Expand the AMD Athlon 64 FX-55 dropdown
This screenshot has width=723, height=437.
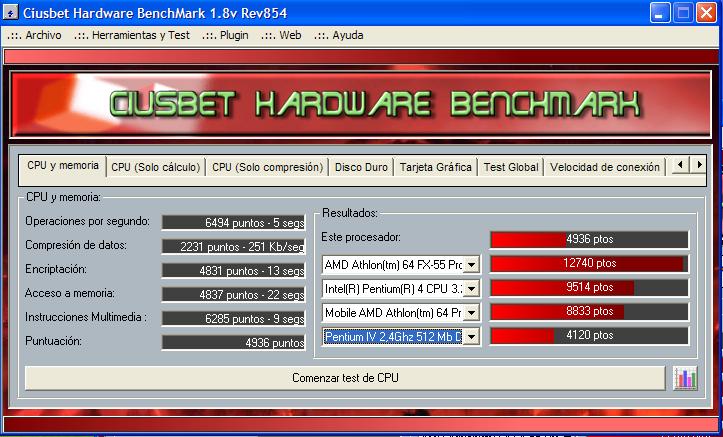[472, 264]
